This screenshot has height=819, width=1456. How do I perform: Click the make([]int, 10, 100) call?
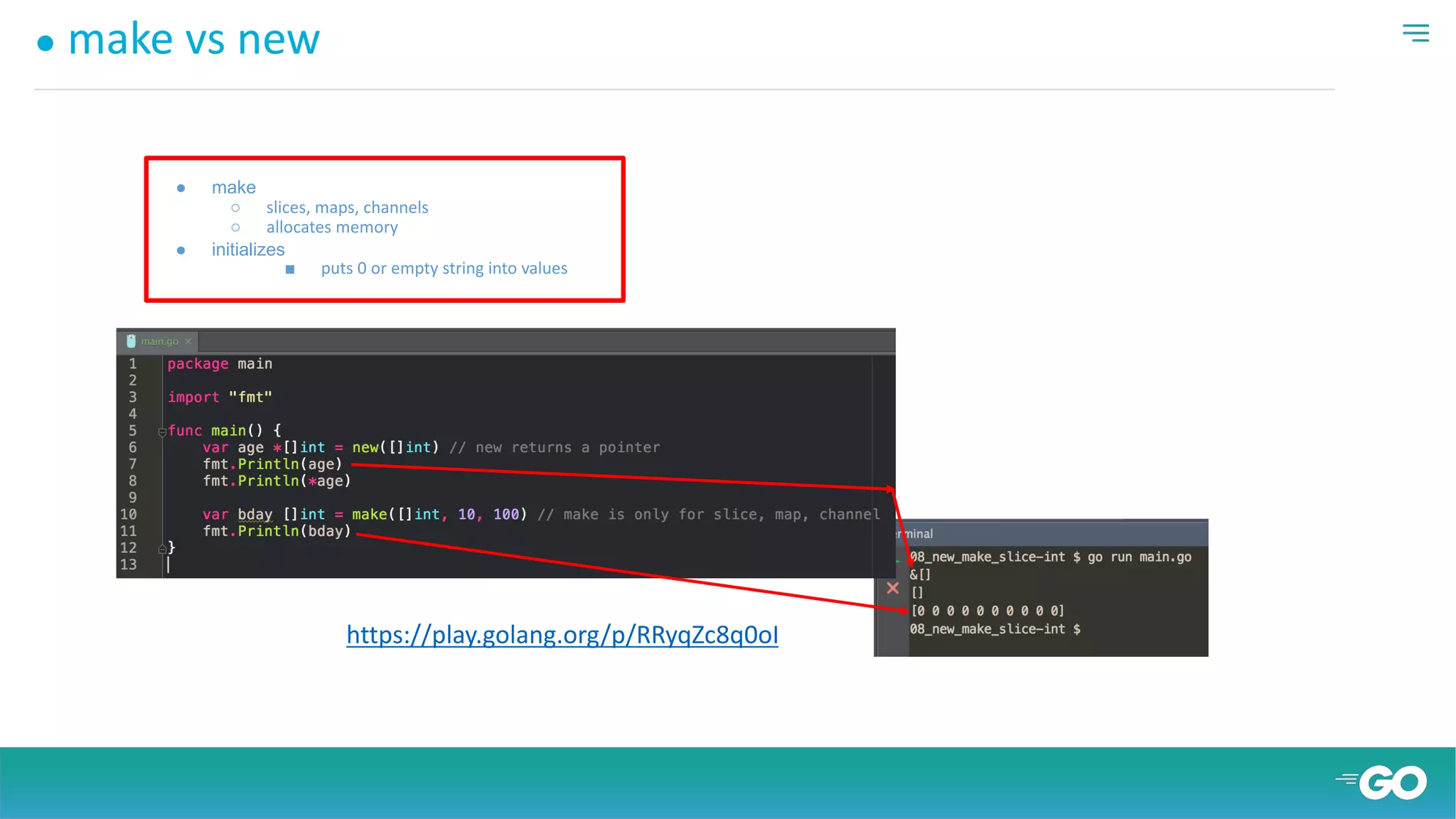point(439,514)
